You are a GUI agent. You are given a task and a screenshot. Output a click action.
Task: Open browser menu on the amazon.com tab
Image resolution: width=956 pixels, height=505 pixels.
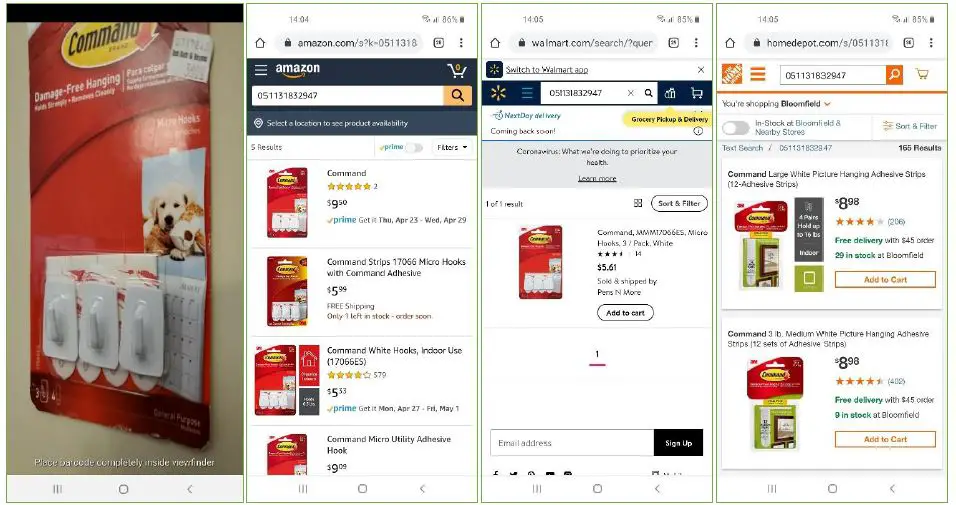[462, 43]
